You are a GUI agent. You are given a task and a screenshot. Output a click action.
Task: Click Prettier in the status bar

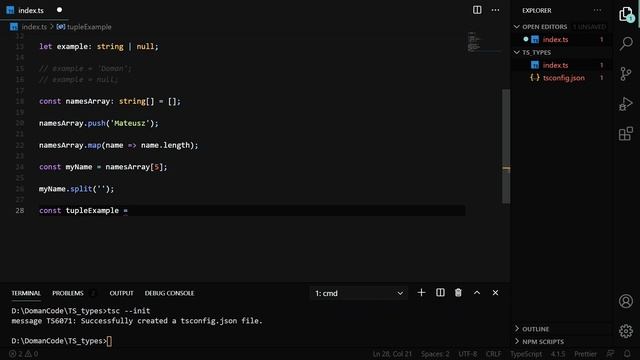point(585,354)
